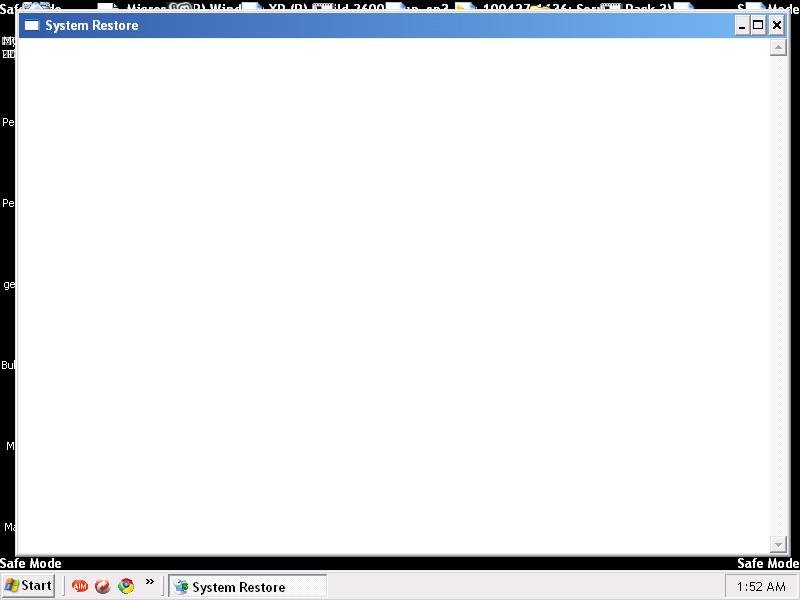
Task: Open the Windows Start menu
Action: pos(28,586)
